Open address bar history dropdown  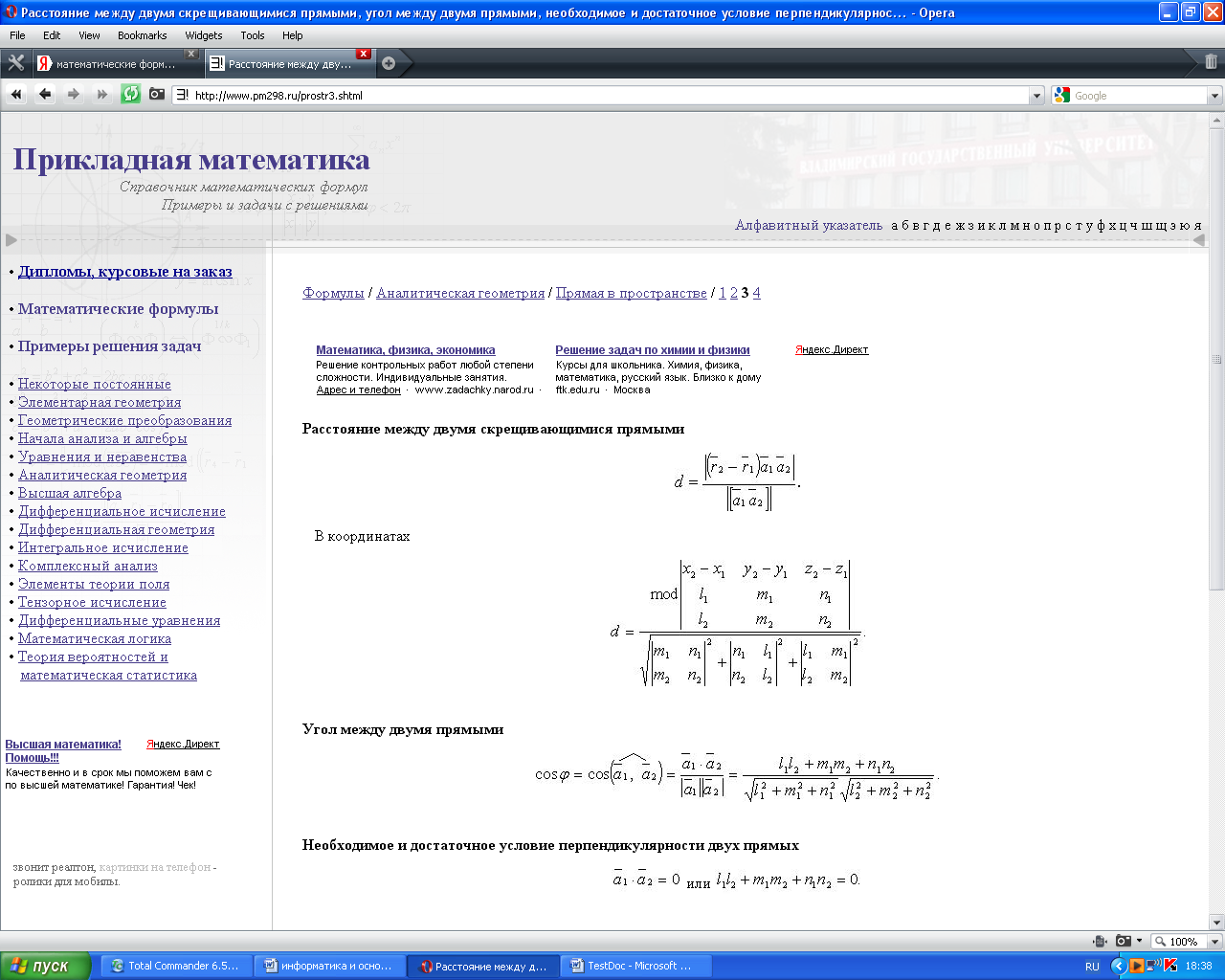[x=1036, y=96]
